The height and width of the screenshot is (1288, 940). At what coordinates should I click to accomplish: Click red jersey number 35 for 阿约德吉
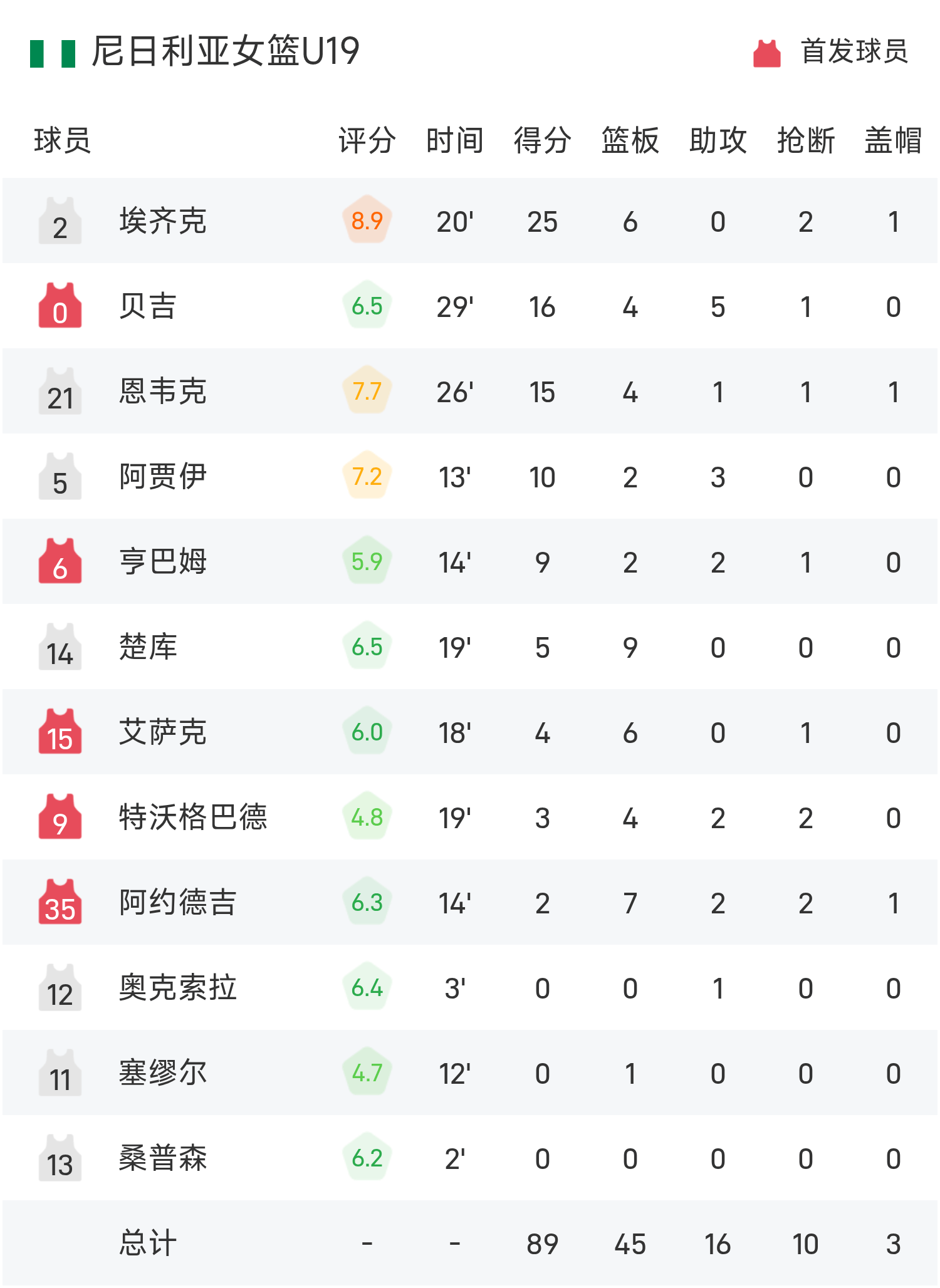(x=60, y=903)
